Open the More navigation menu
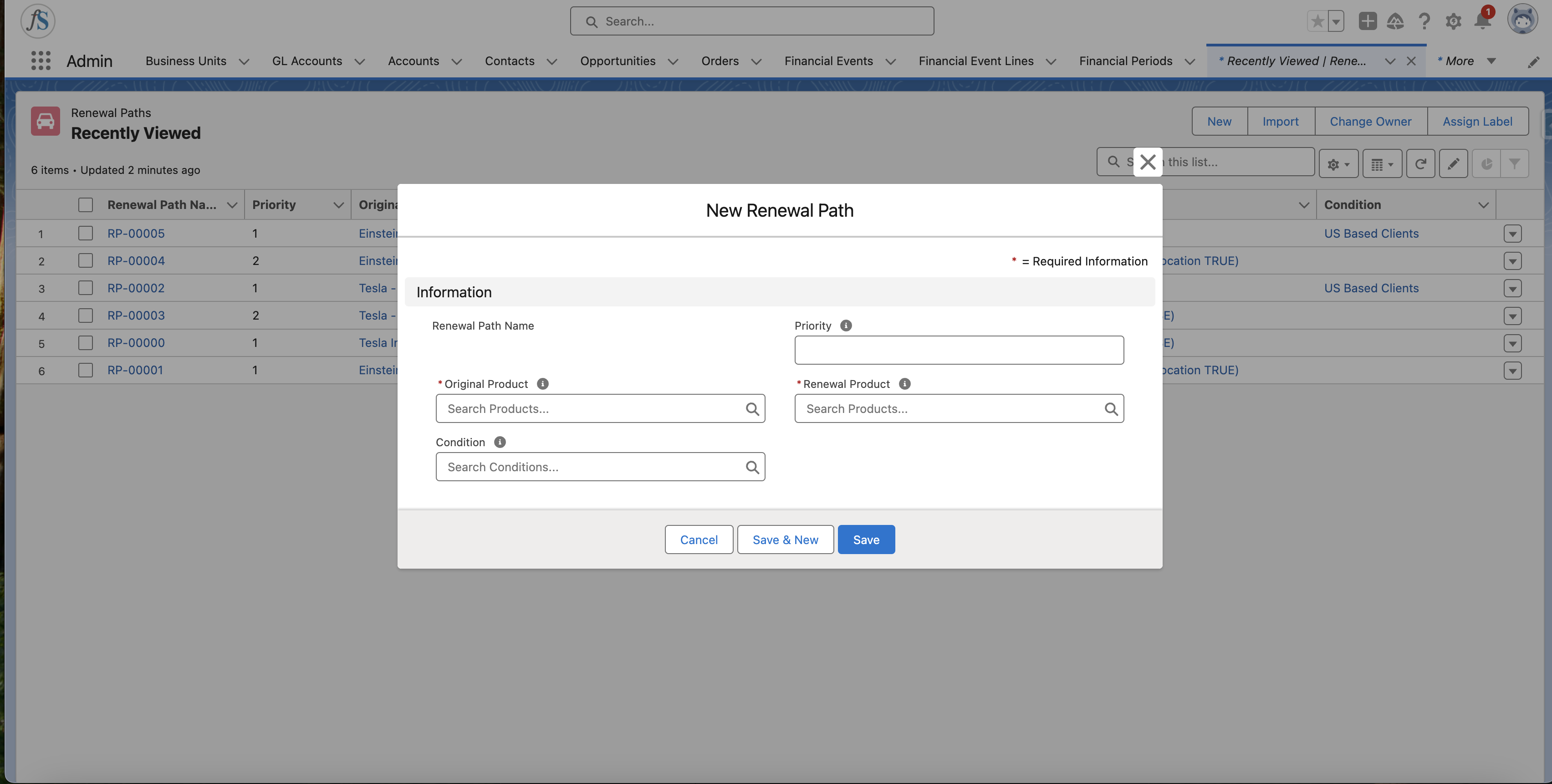Screen dimensions: 1552x784 1466,61
